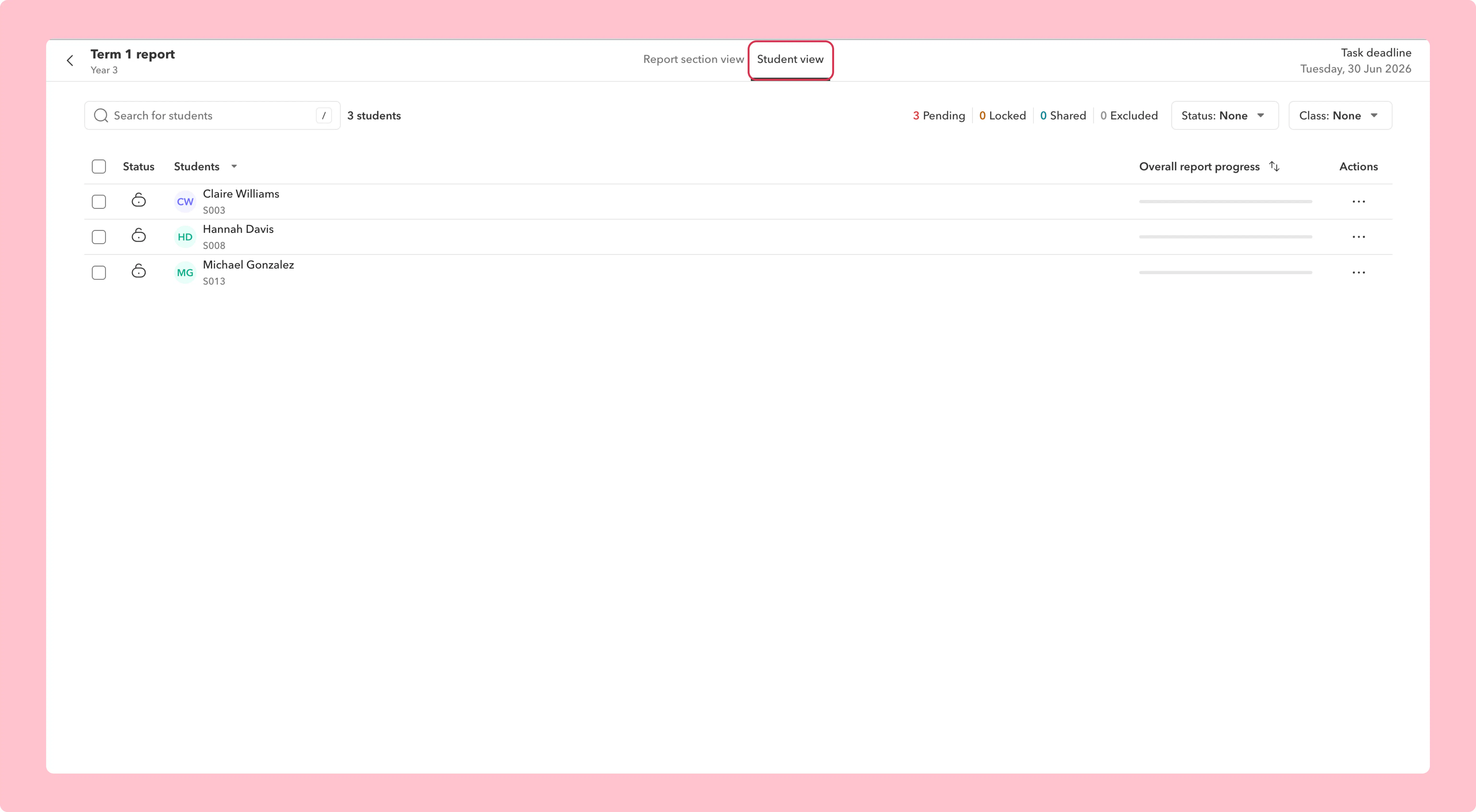Click the Year 3 subtitle
The width and height of the screenshot is (1476, 812).
(104, 70)
